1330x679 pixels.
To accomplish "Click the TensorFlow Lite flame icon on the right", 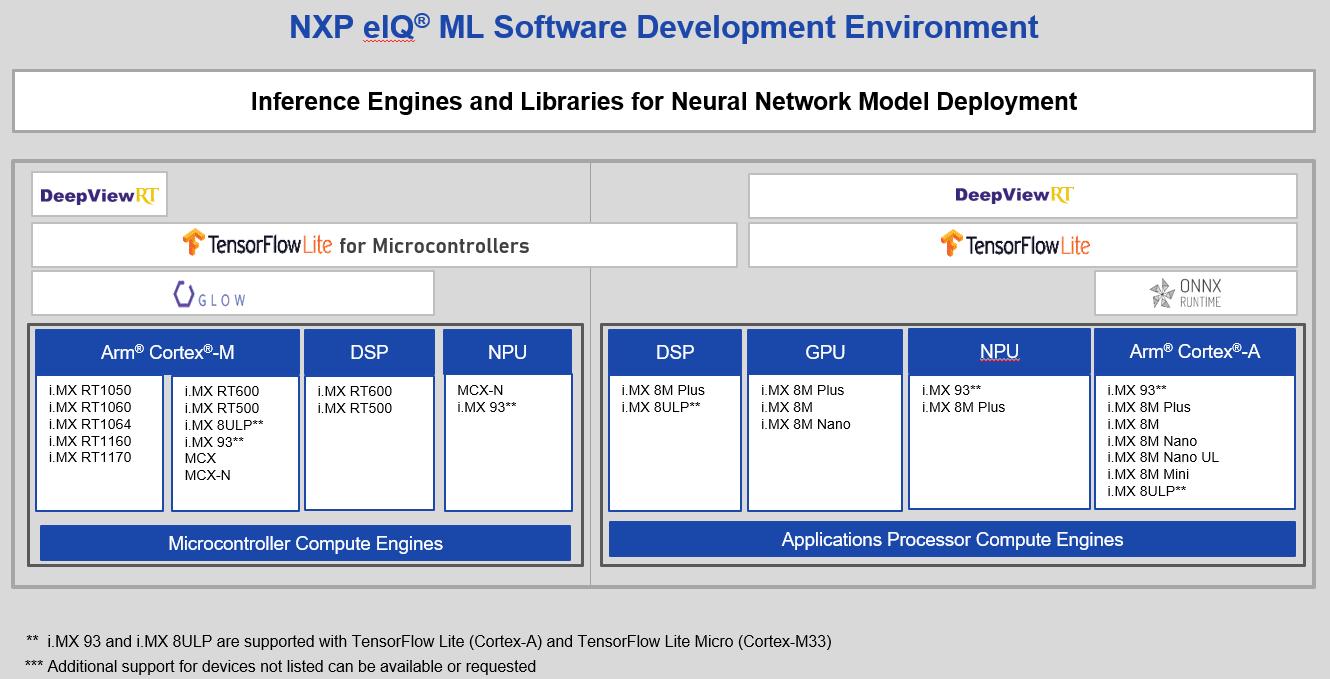I will [x=950, y=242].
